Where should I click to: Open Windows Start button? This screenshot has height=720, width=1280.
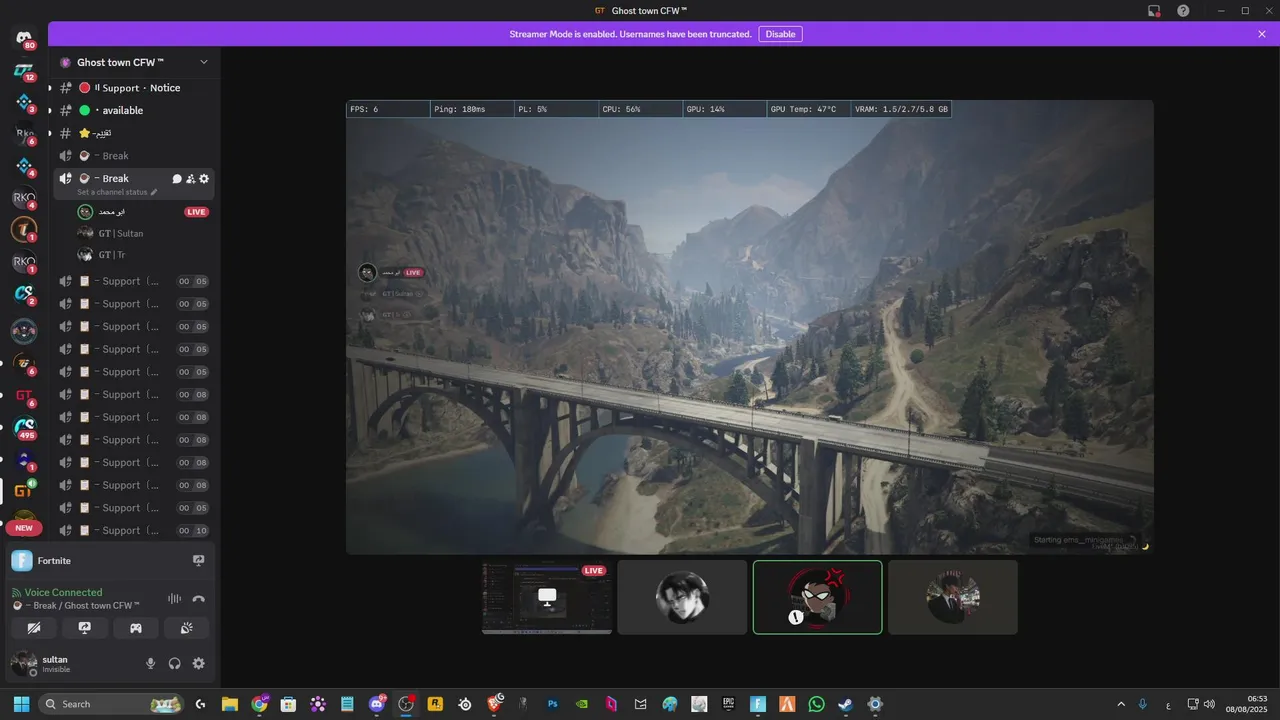[x=21, y=704]
